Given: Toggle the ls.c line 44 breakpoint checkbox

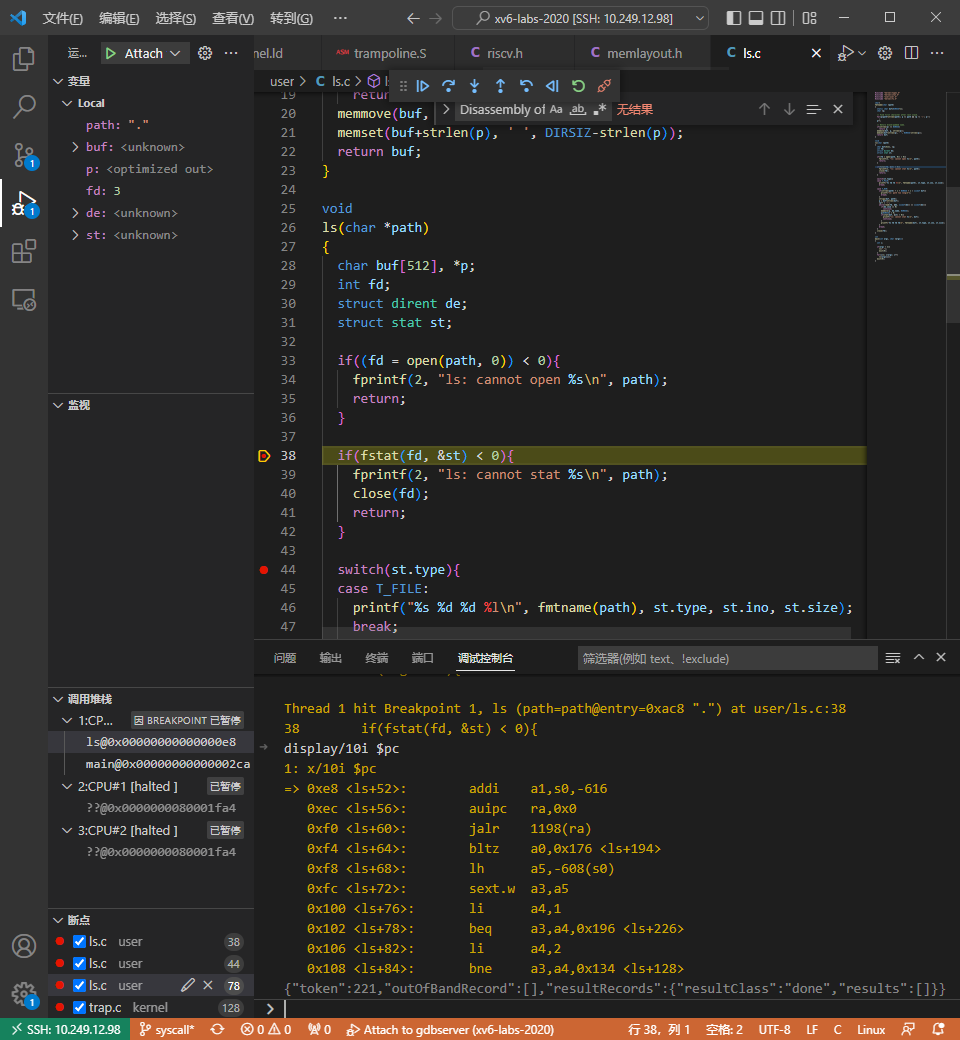Looking at the screenshot, I should pos(80,963).
